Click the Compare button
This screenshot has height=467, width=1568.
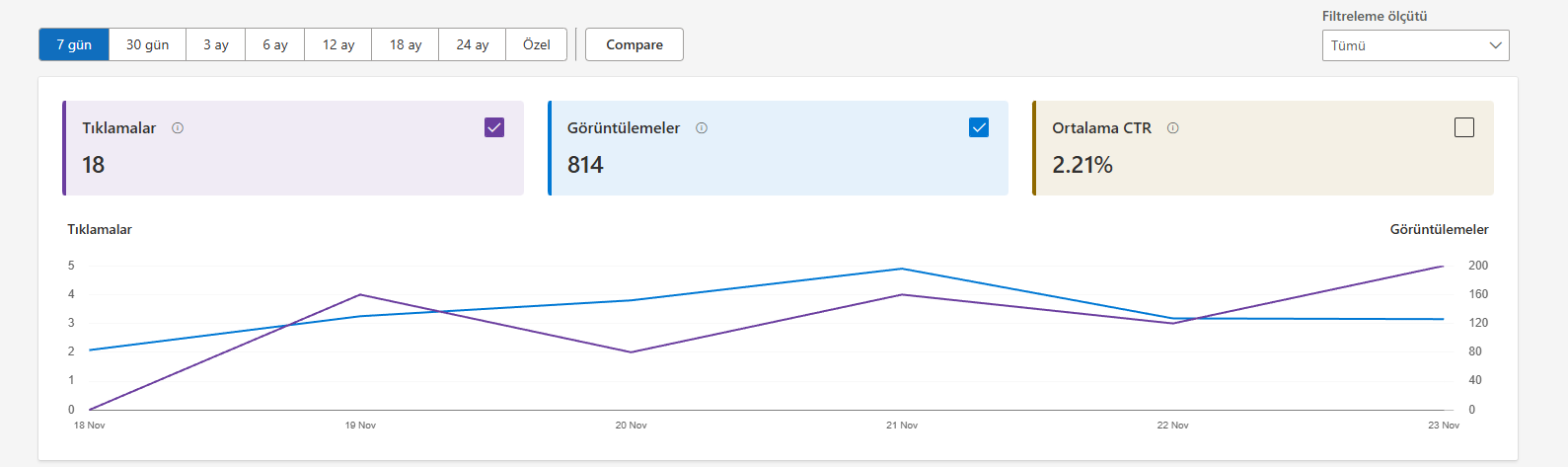click(x=635, y=44)
